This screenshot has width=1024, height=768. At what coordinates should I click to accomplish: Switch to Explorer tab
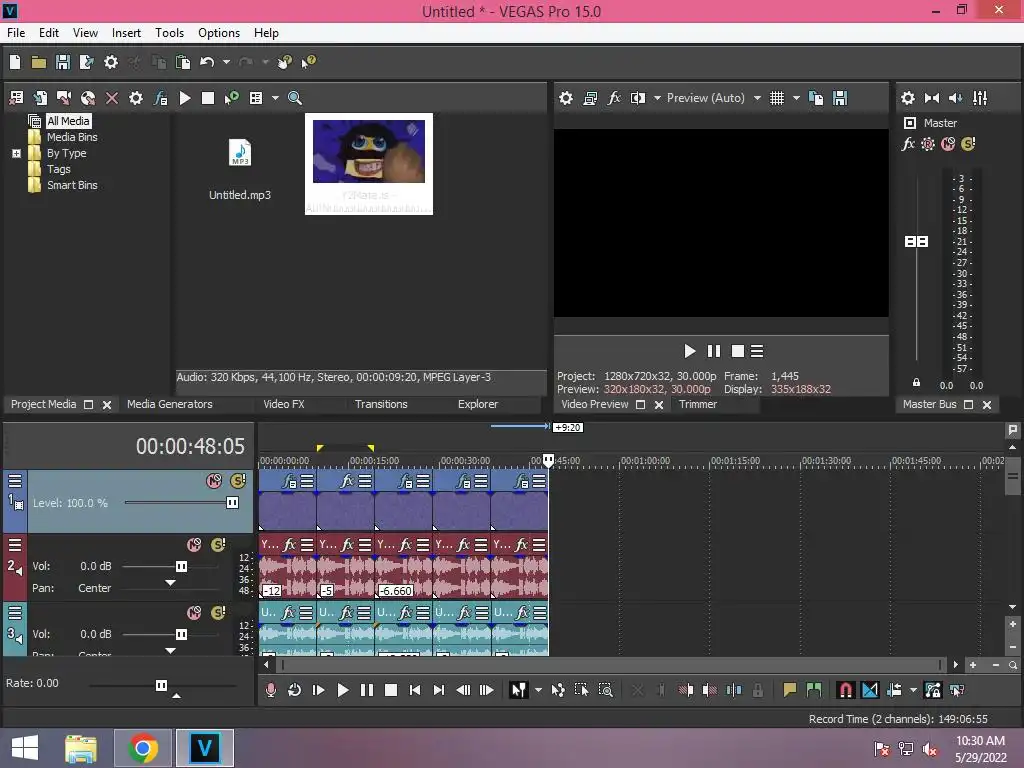(x=477, y=404)
